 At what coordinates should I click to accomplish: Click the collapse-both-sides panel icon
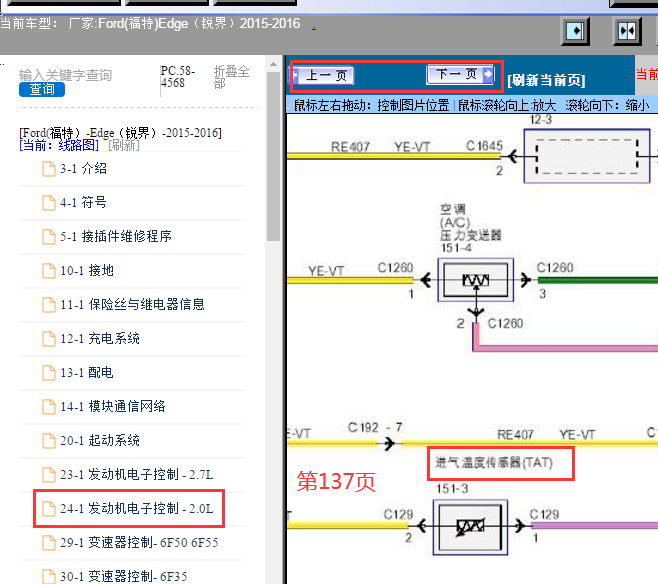pyautogui.click(x=627, y=31)
